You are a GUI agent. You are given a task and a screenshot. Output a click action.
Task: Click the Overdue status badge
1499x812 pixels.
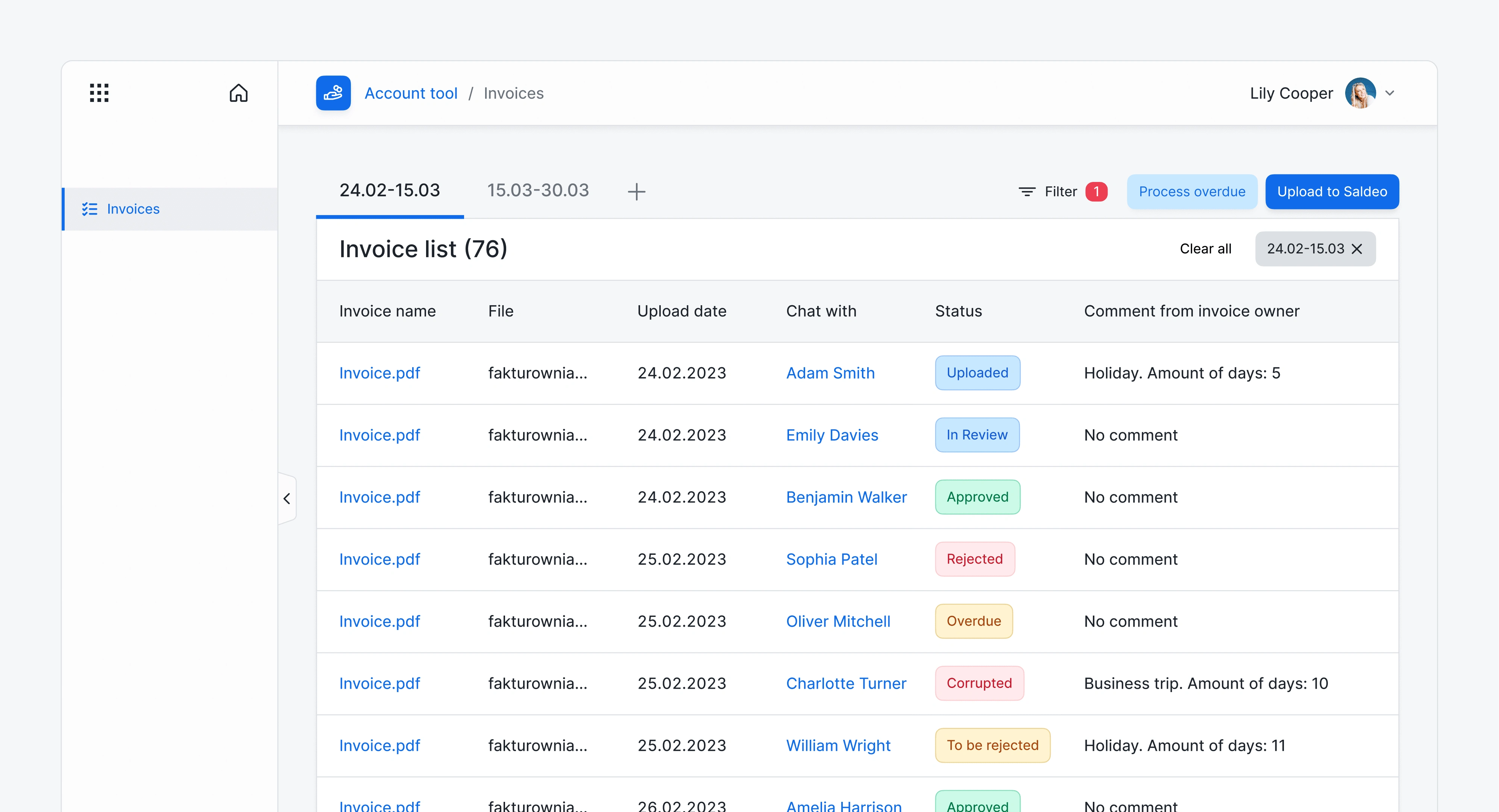coord(974,621)
